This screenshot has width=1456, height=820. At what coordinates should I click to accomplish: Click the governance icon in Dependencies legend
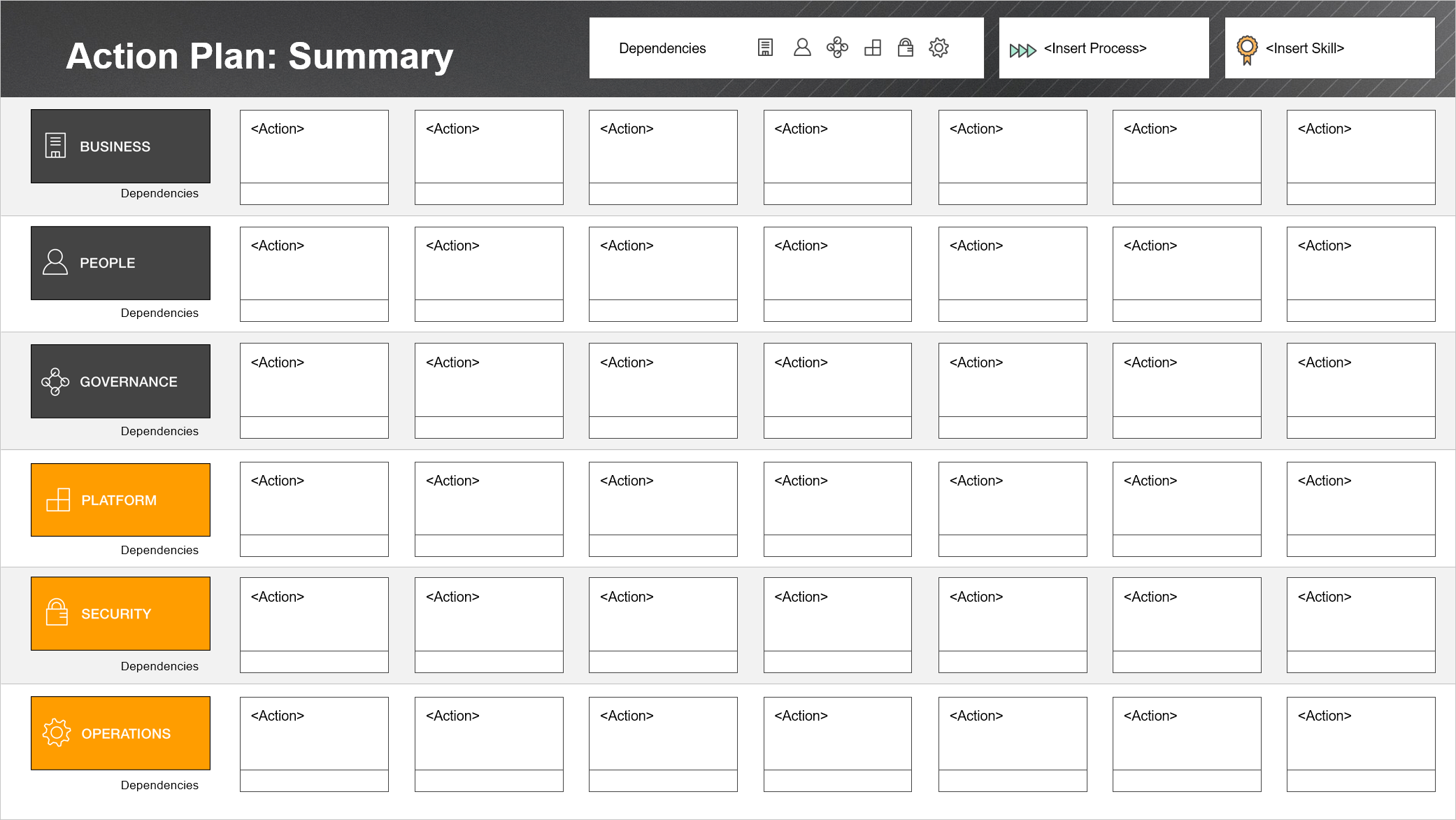tap(837, 48)
